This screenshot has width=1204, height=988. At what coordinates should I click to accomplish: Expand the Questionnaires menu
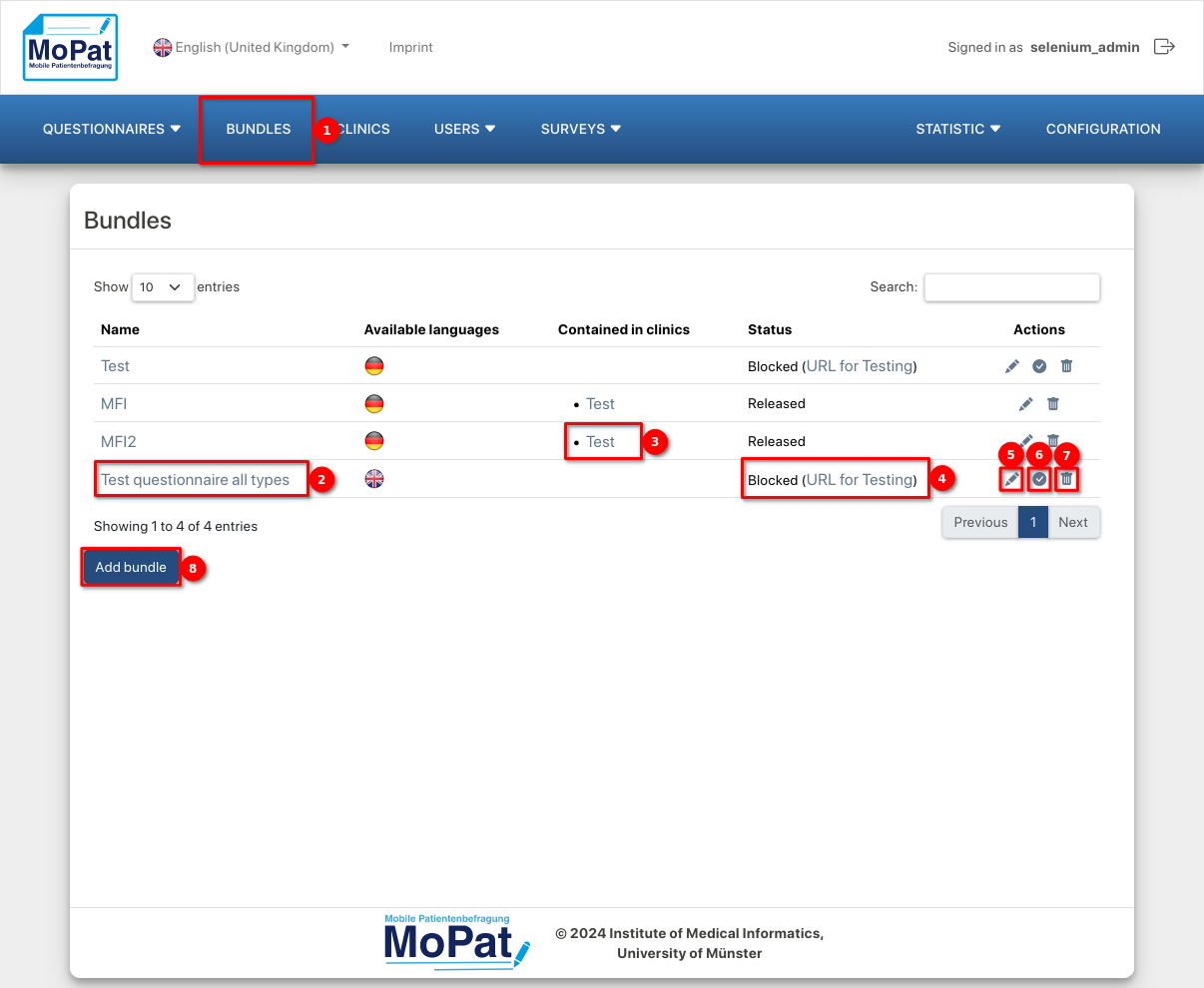(x=111, y=129)
